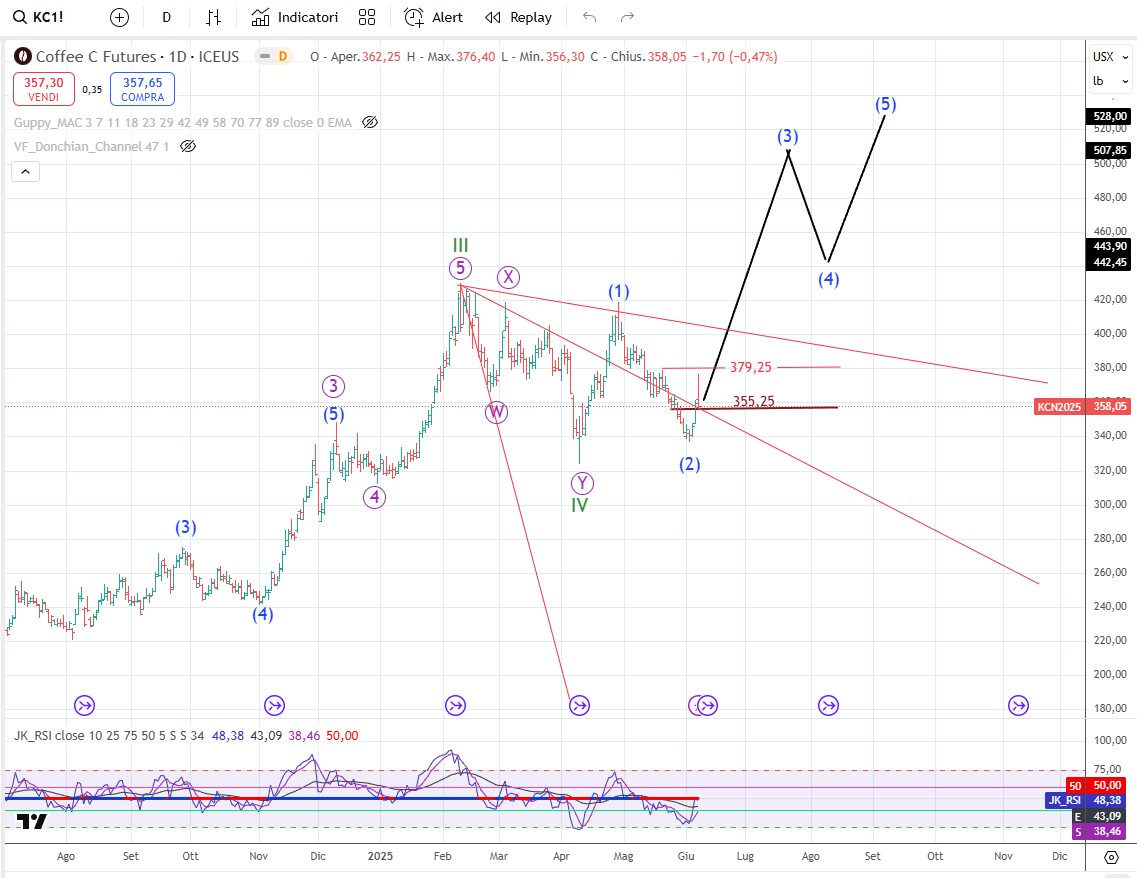
Task: Toggle Guppy_MAC indicator visibility eye
Action: pyautogui.click(x=370, y=122)
